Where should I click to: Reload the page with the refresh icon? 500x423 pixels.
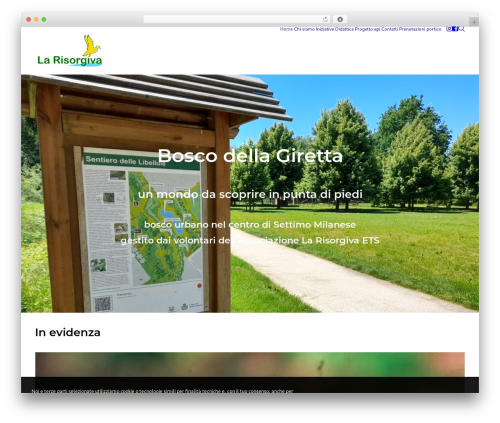point(325,19)
